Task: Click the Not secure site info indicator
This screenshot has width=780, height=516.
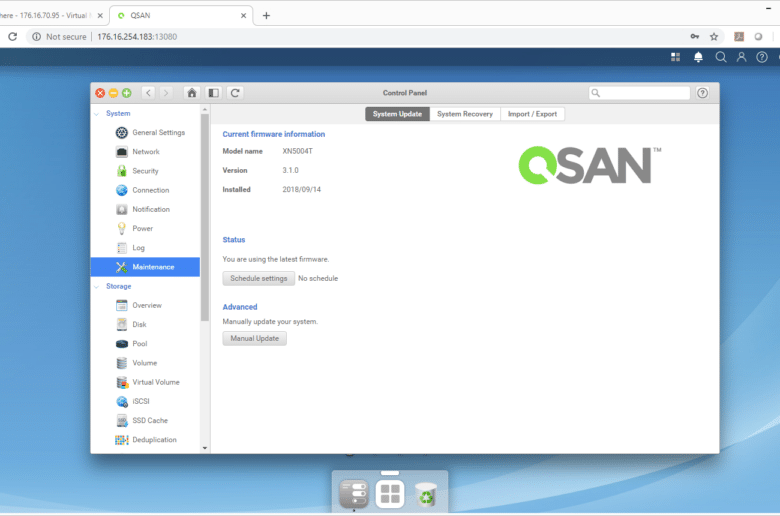Action: (x=59, y=37)
